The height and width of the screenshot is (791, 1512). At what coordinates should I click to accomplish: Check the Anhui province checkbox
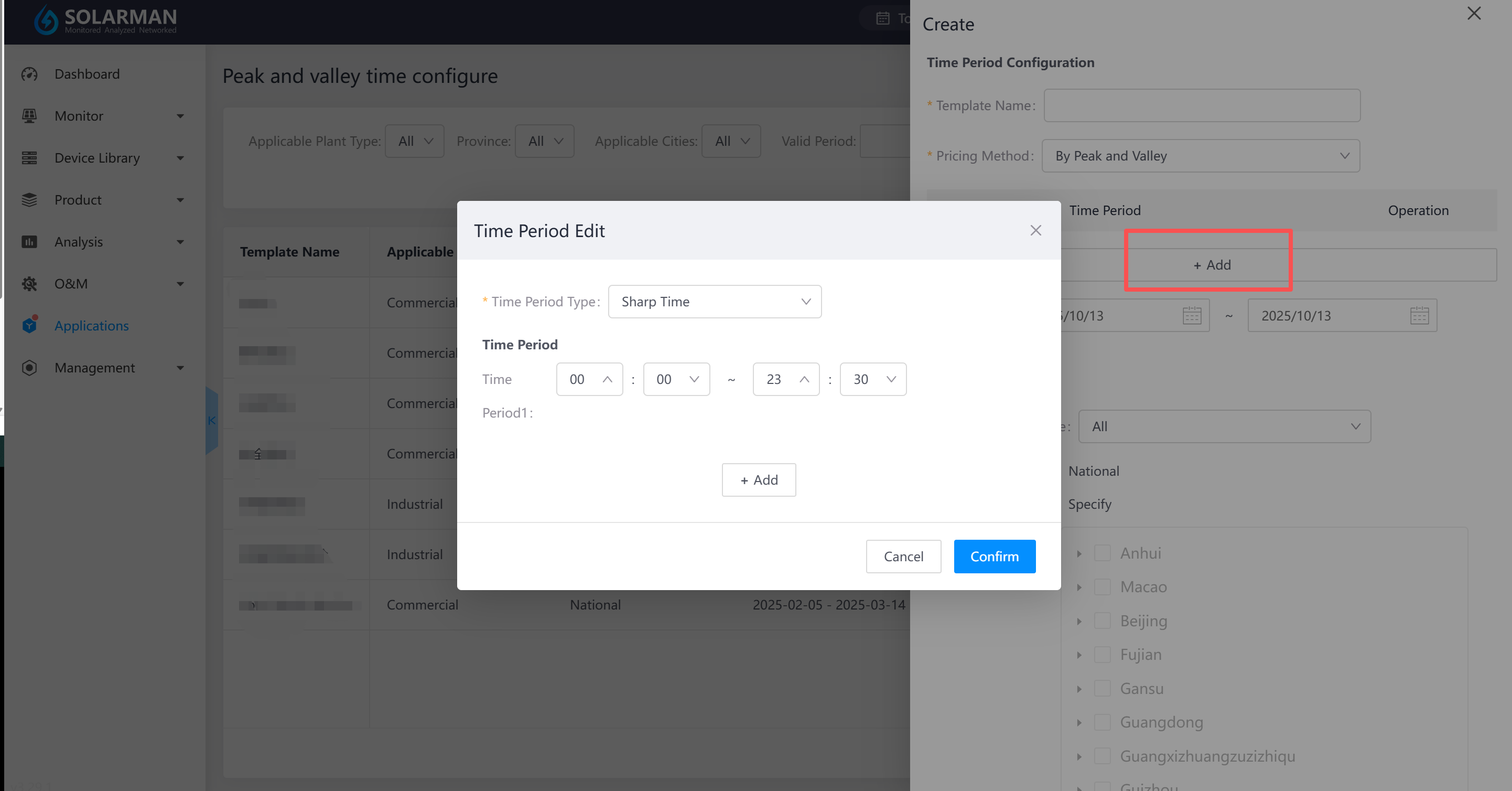point(1103,553)
